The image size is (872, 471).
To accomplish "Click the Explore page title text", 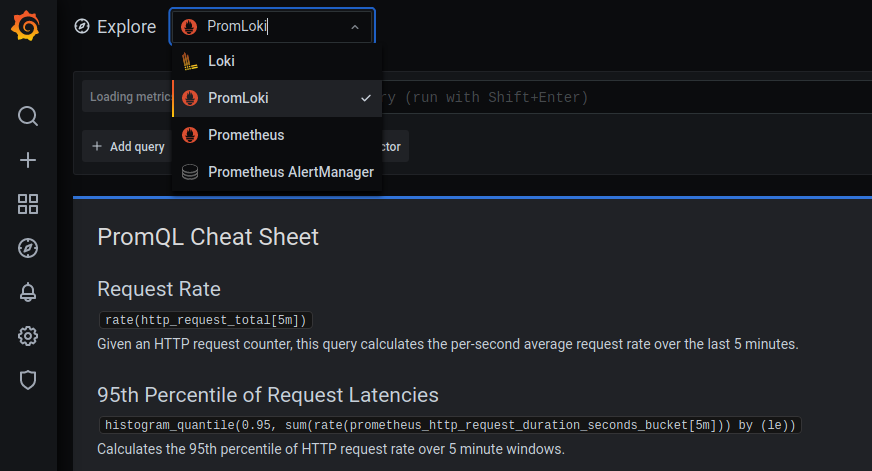I will (x=126, y=27).
